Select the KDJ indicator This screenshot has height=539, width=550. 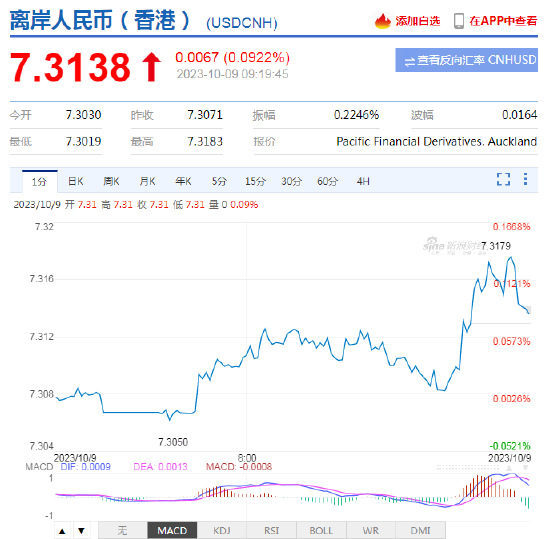click(222, 531)
